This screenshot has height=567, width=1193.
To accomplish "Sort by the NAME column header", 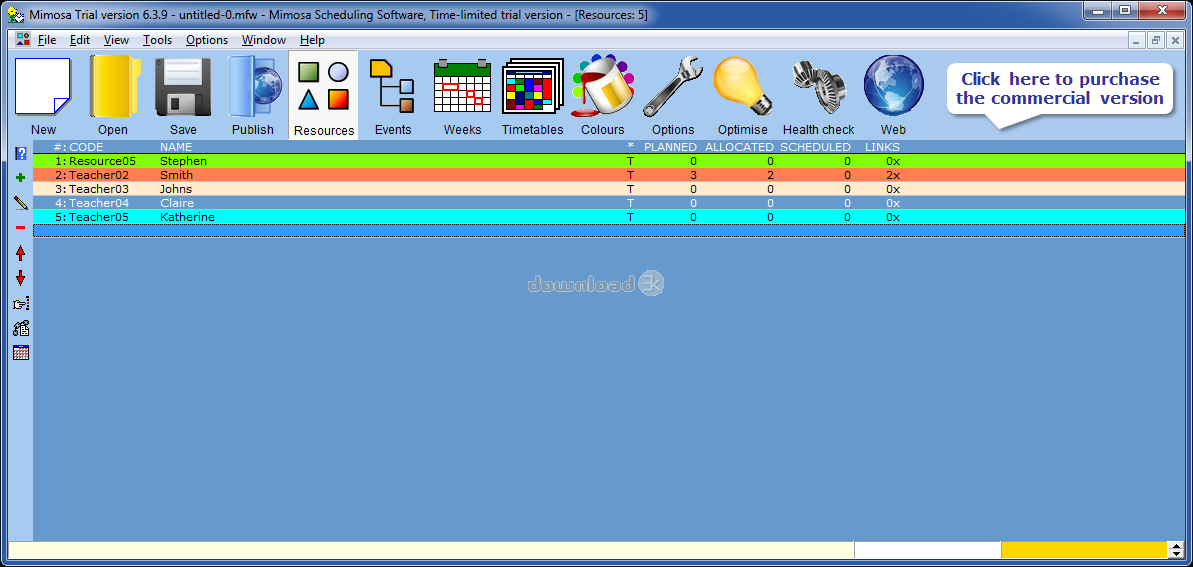I will pyautogui.click(x=176, y=147).
